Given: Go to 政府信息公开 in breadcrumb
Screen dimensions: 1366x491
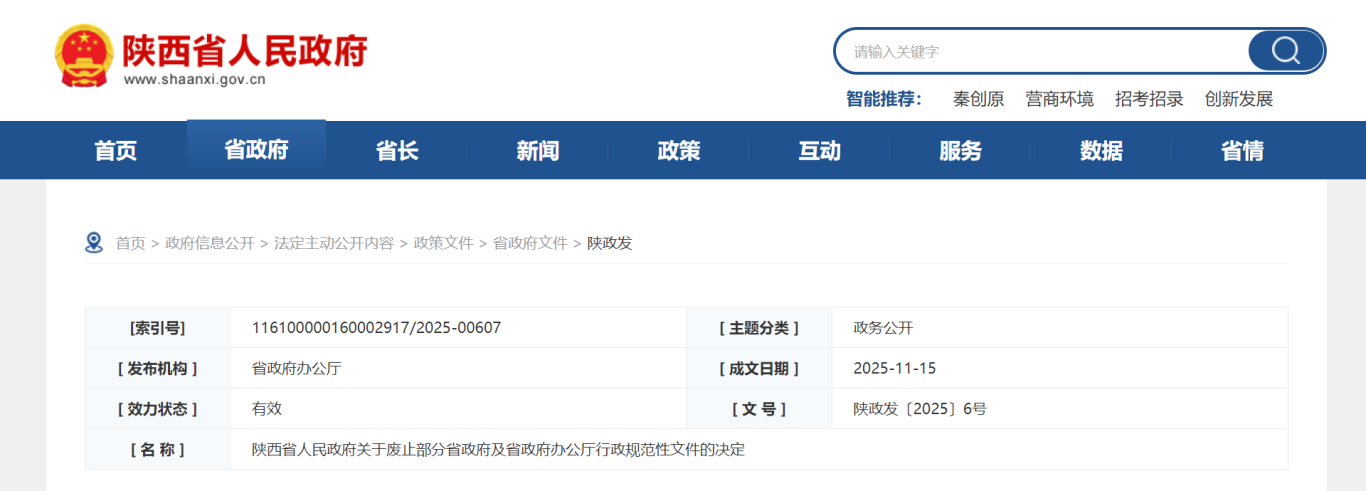Looking at the screenshot, I should 210,243.
